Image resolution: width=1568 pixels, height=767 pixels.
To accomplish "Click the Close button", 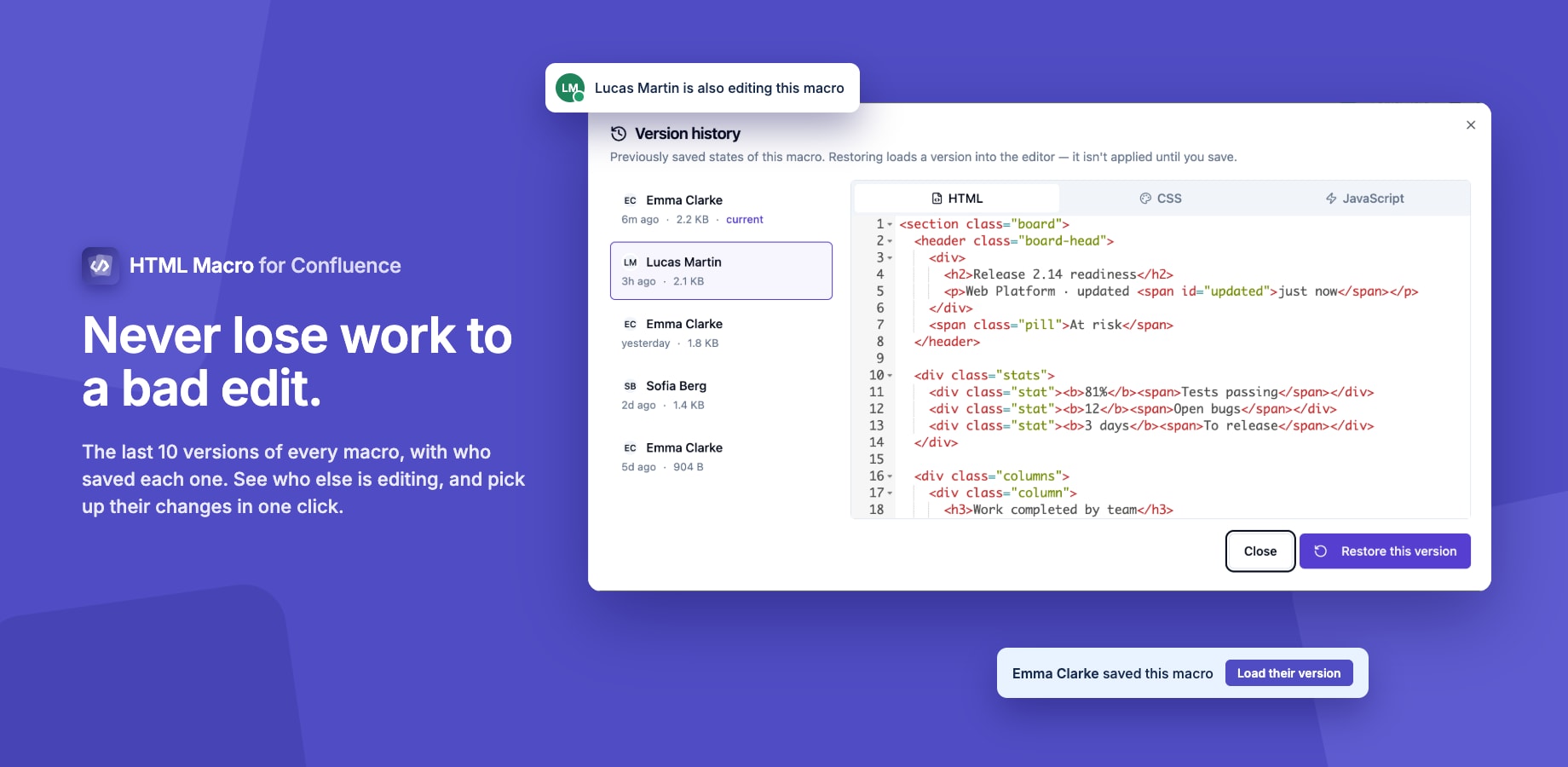I will click(1260, 551).
